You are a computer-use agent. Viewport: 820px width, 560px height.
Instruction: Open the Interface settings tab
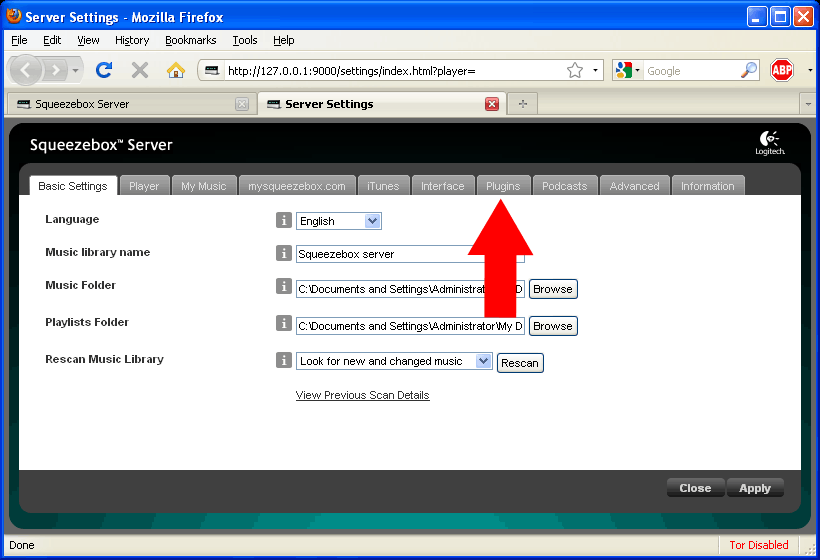click(442, 186)
